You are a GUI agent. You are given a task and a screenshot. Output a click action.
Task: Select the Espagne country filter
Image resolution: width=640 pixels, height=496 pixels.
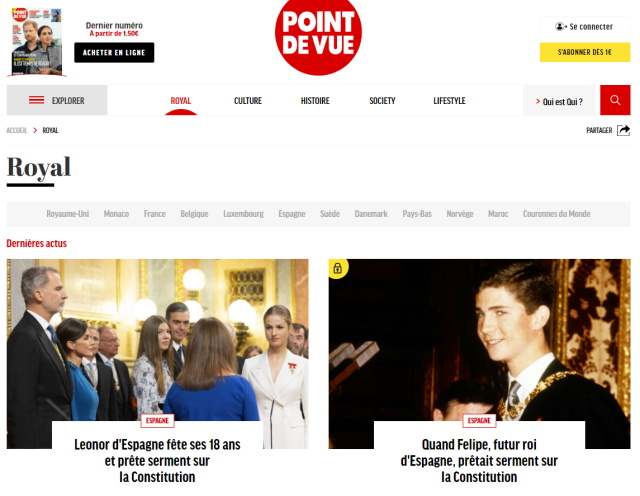[292, 214]
